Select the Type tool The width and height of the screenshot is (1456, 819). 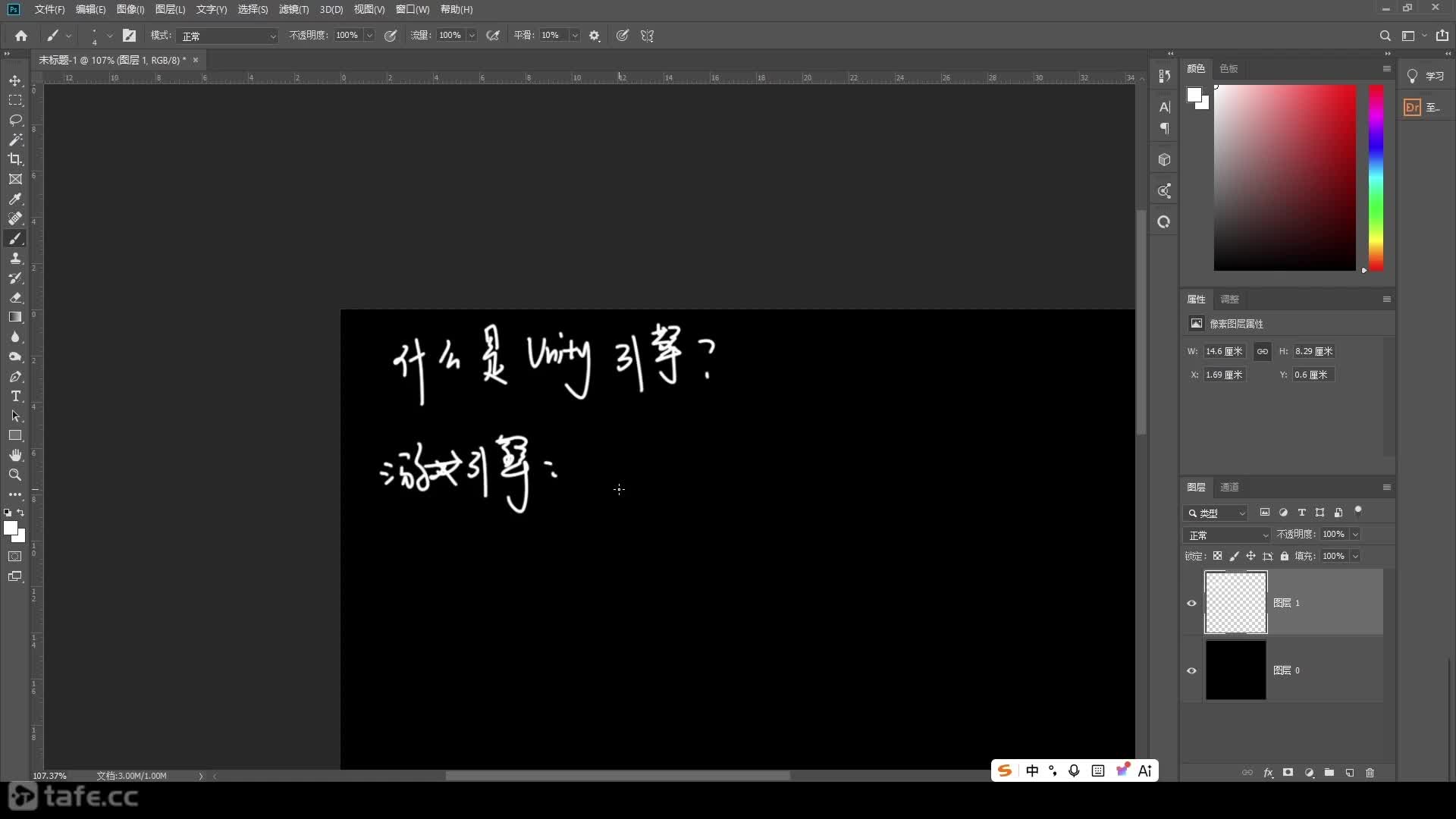point(15,396)
